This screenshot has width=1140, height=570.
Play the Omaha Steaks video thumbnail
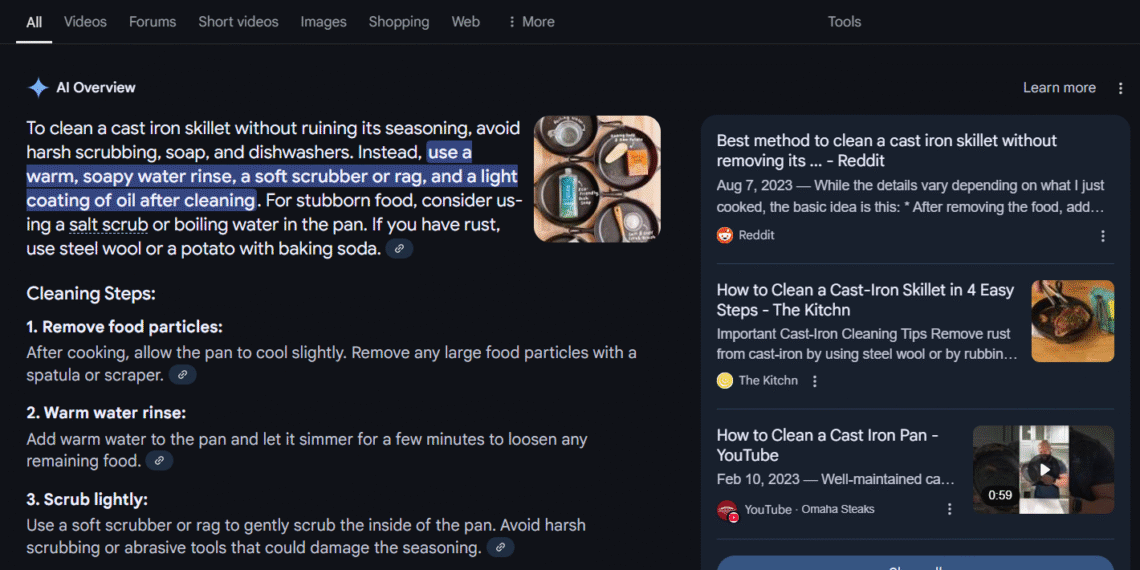[x=1044, y=469]
